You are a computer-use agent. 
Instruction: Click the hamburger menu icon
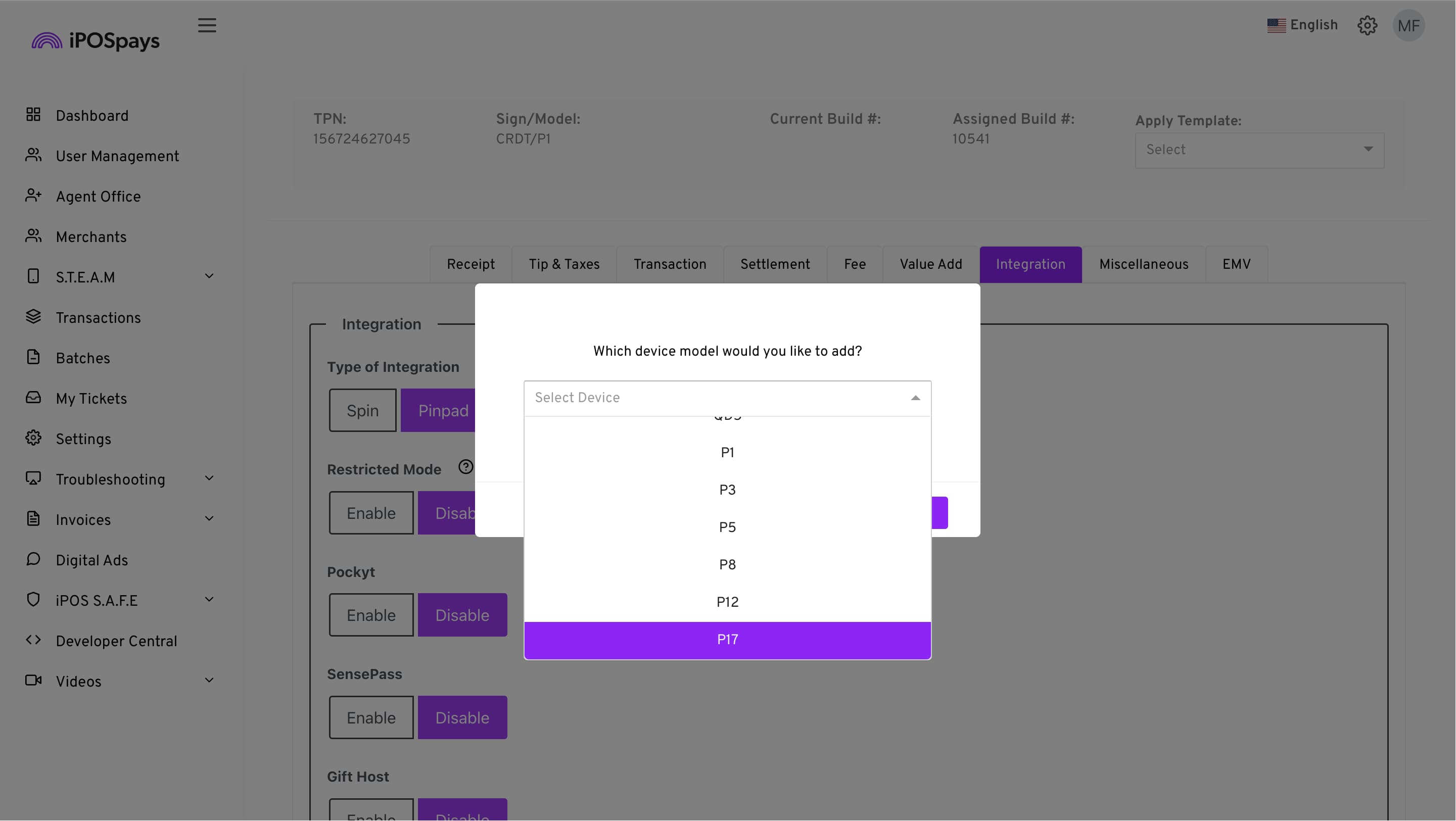[x=207, y=25]
